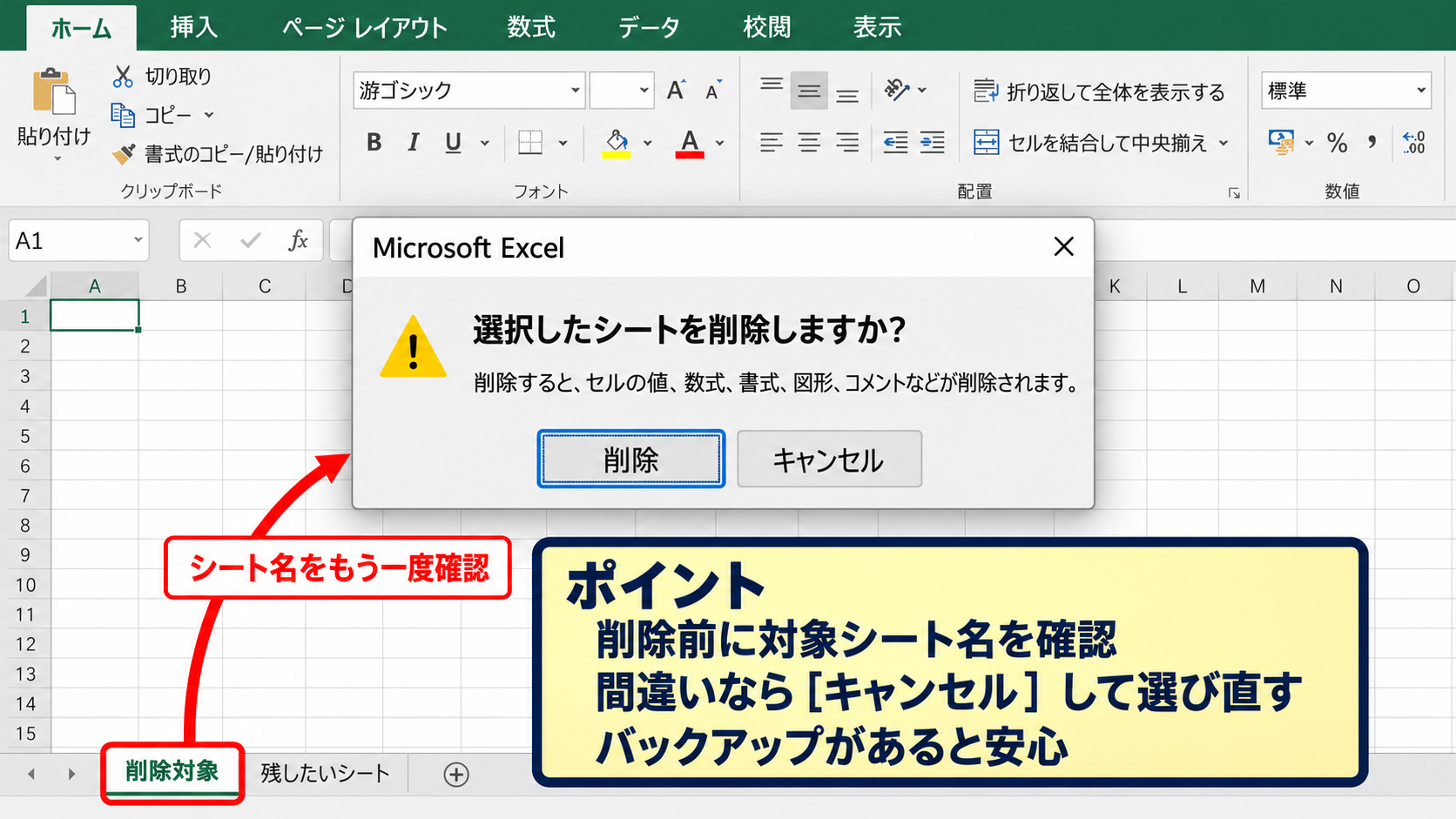Click the percent style button
The image size is (1456, 819).
point(1337,143)
